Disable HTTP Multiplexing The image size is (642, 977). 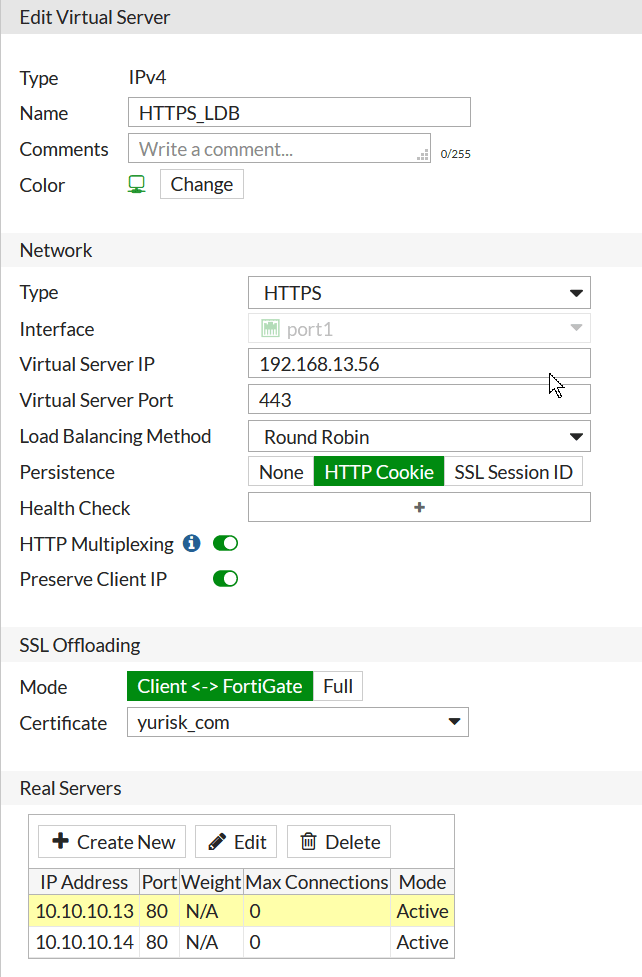point(225,543)
